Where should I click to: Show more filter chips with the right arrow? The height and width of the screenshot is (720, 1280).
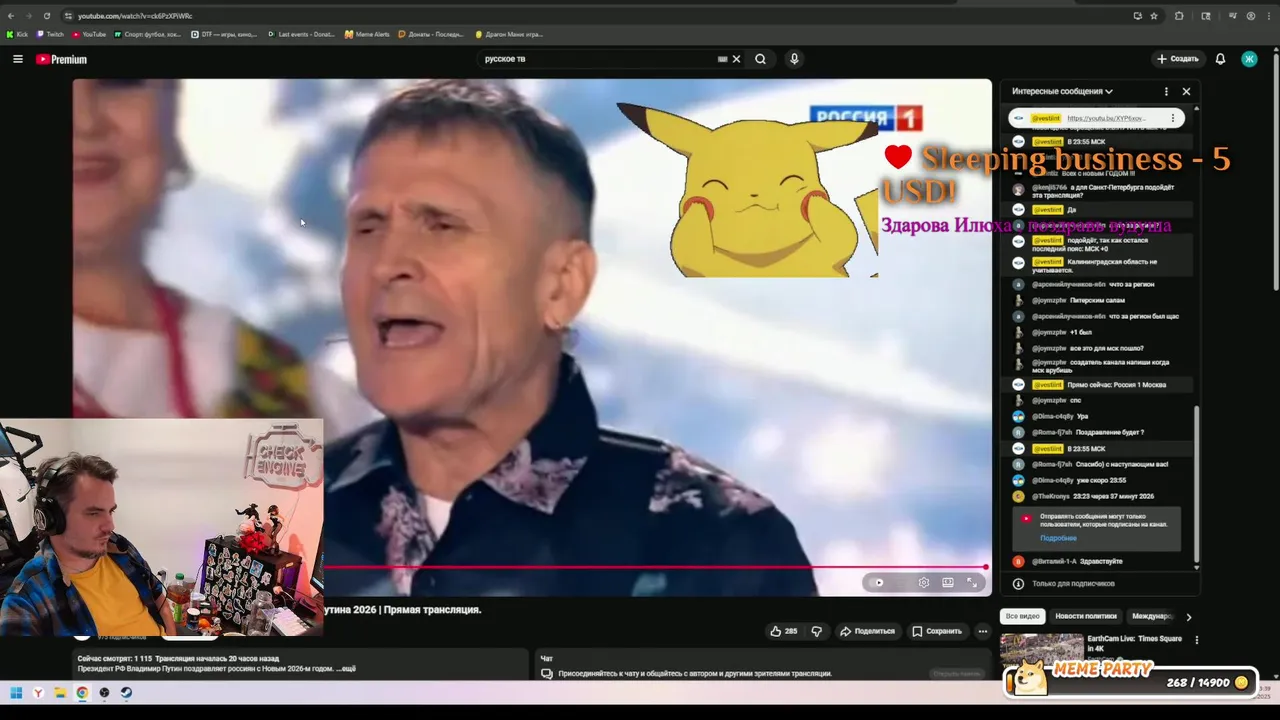click(1188, 617)
